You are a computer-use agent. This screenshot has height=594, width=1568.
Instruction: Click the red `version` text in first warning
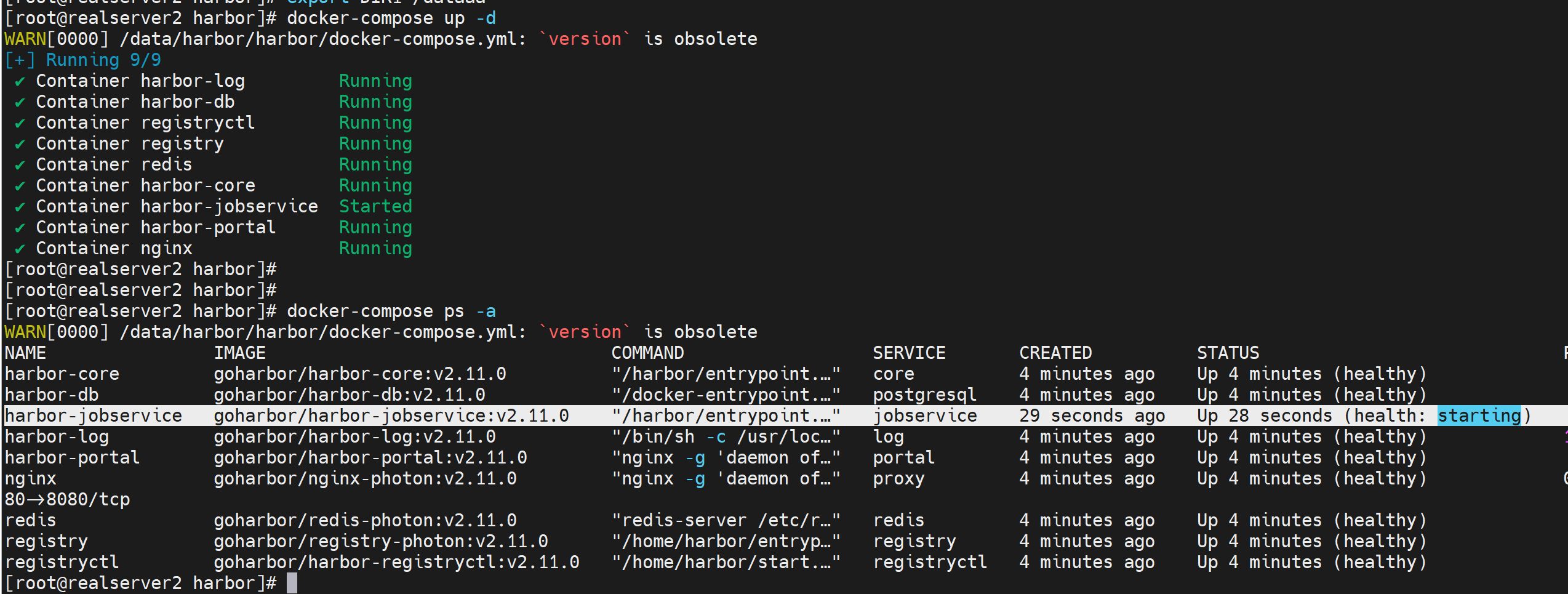pos(585,39)
